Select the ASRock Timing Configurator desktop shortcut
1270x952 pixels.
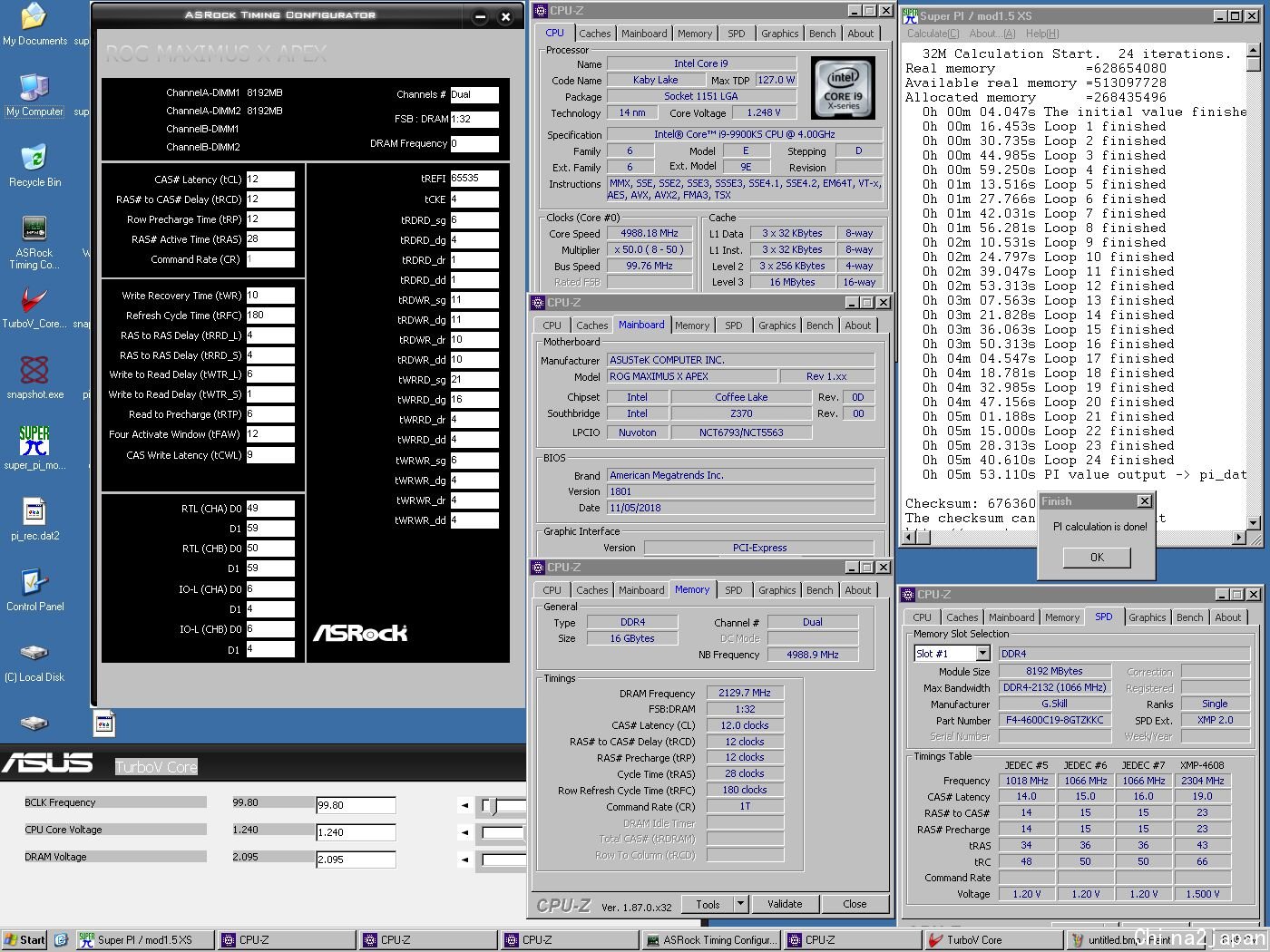[34, 243]
